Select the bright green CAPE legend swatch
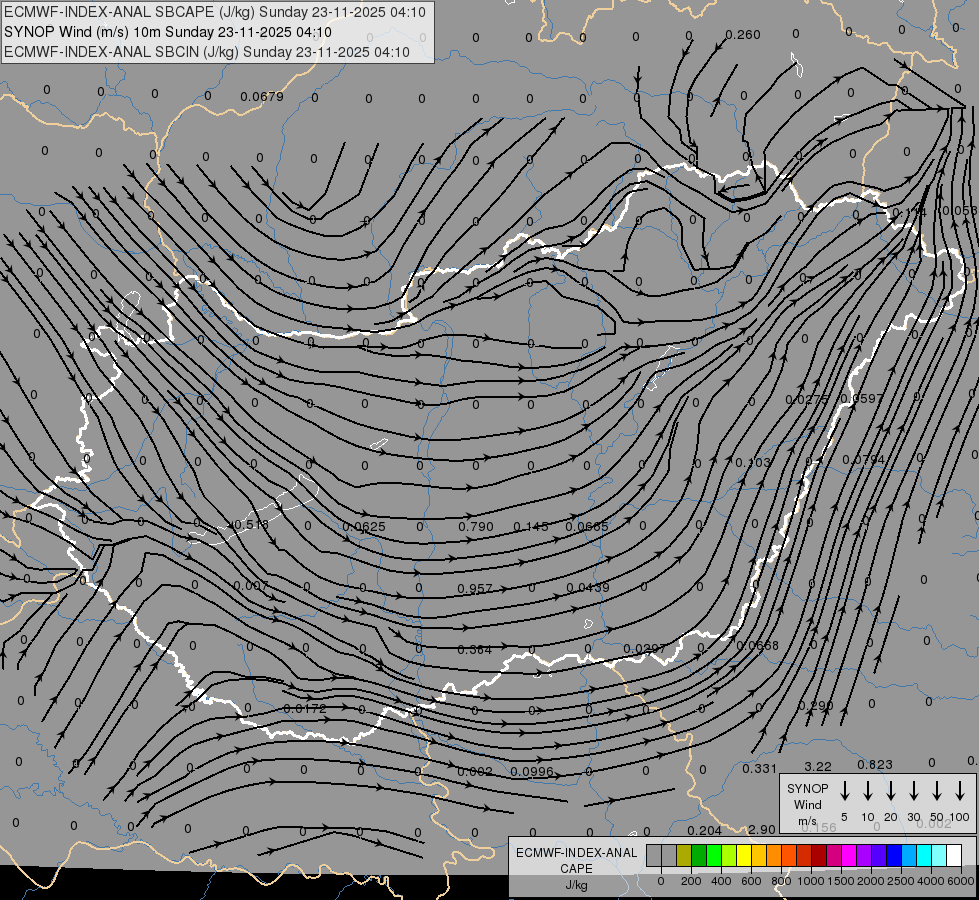 [714, 855]
